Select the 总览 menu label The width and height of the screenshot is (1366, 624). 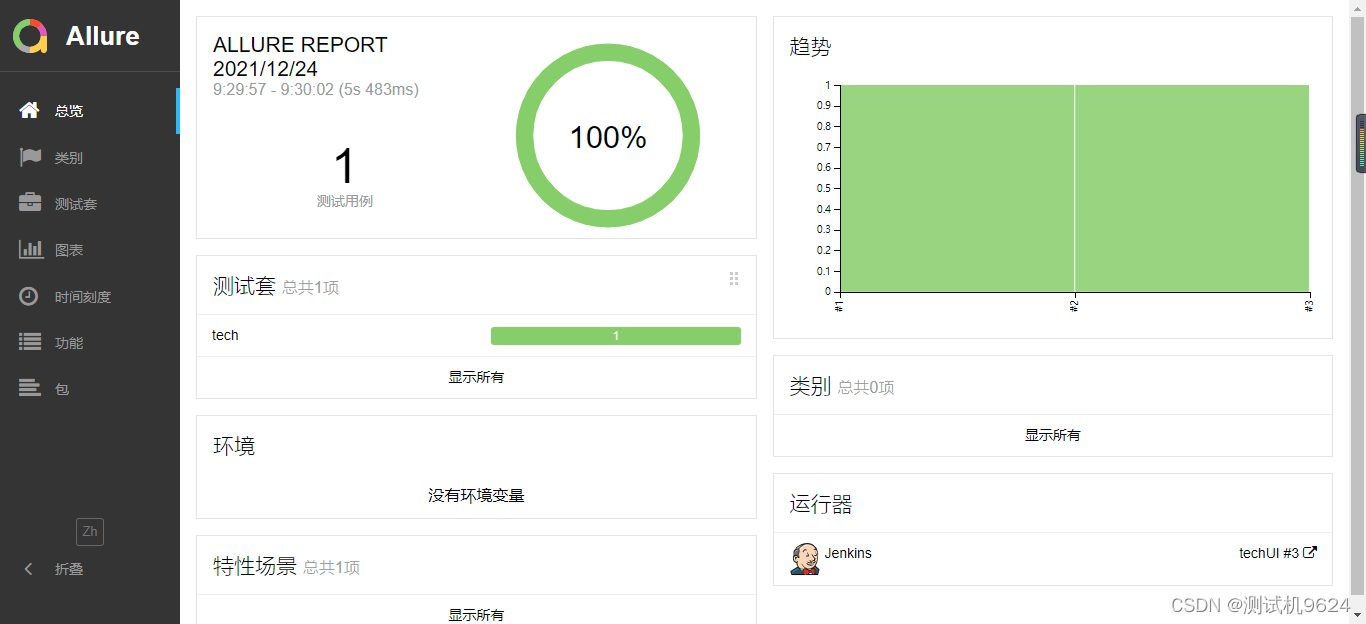[69, 111]
